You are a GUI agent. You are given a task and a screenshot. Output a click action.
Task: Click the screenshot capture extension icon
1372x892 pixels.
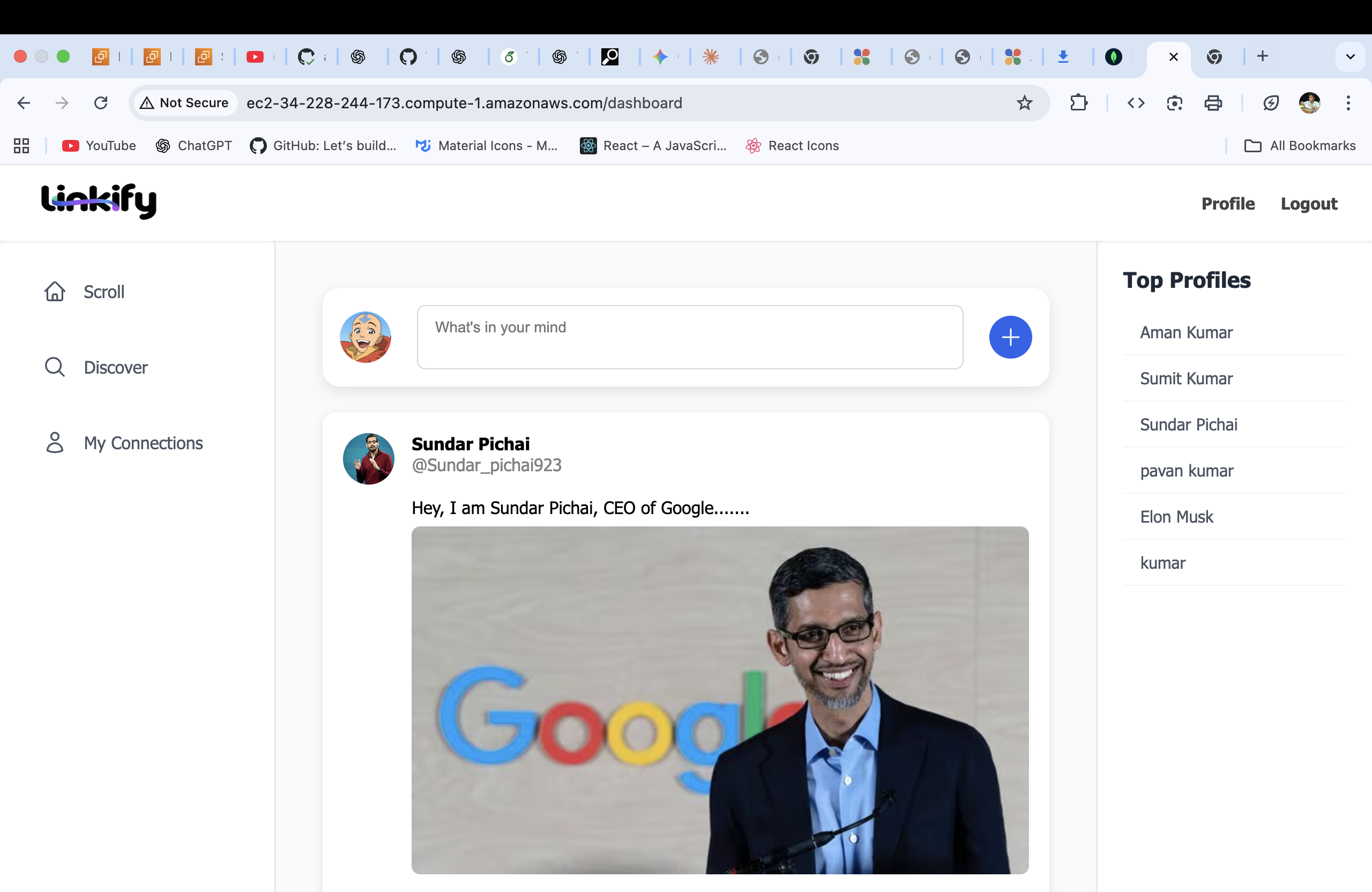point(1174,103)
